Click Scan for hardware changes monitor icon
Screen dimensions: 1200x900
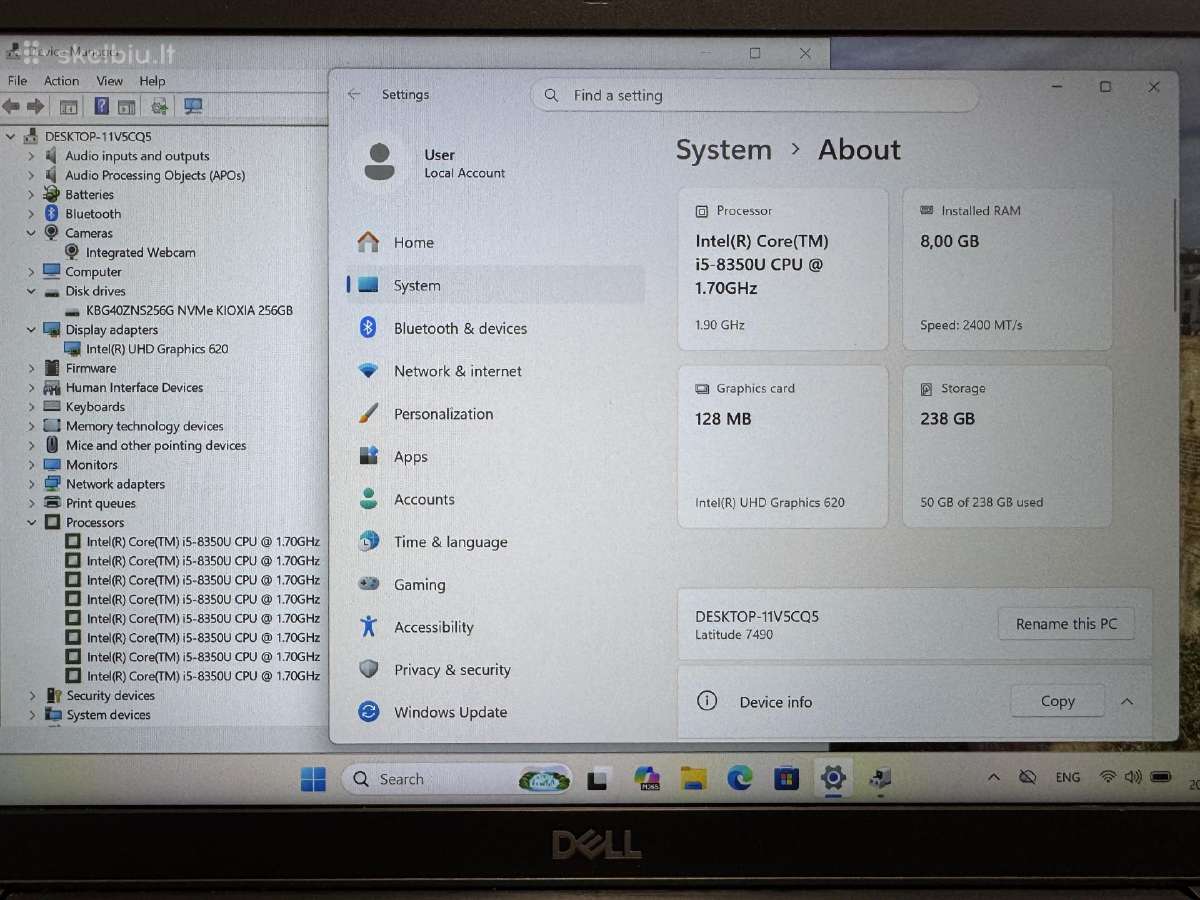(x=193, y=106)
